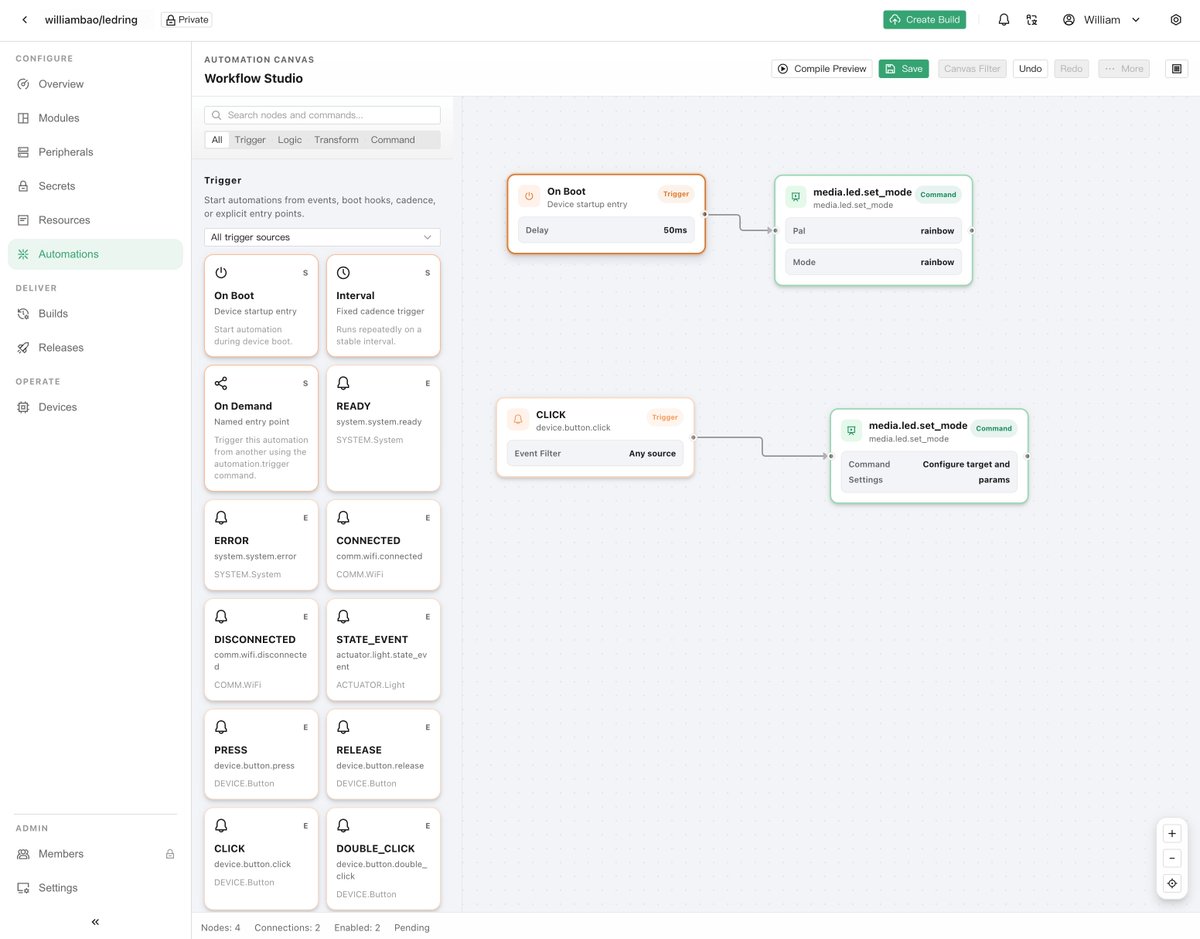
Task: Click the bell icon on the ERROR card
Action: (221, 518)
